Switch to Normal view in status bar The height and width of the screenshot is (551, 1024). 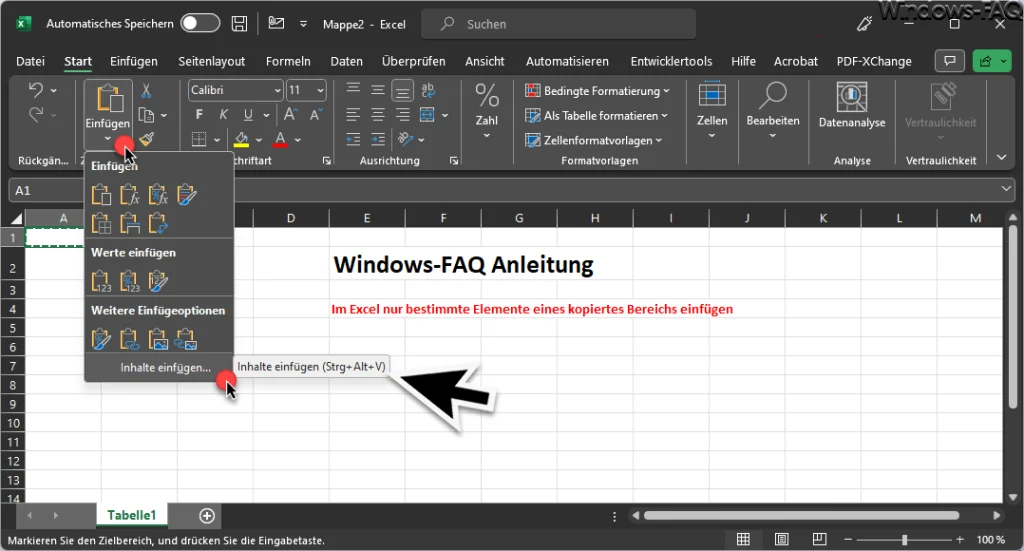743,539
